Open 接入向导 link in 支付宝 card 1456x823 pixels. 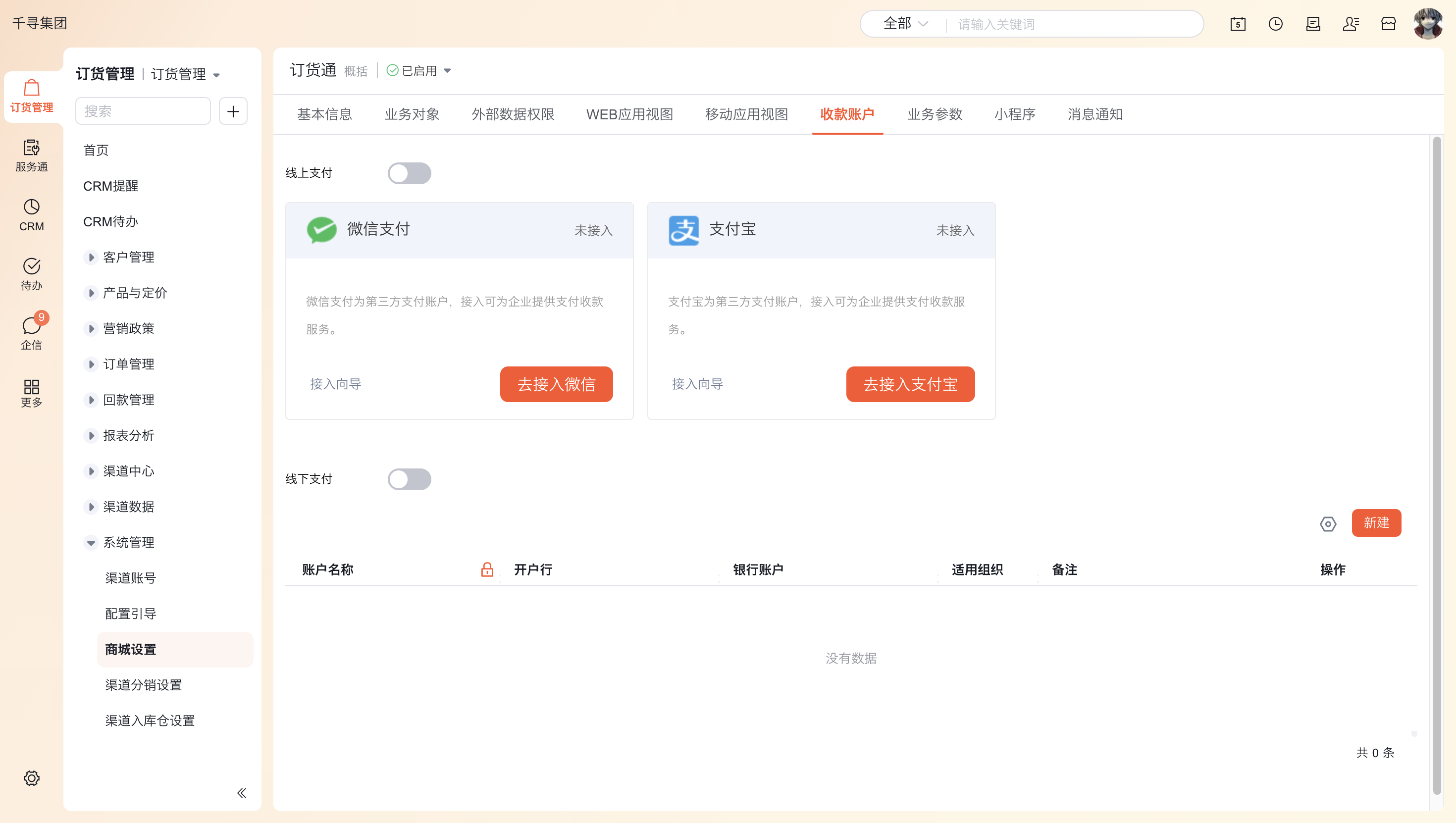point(697,384)
